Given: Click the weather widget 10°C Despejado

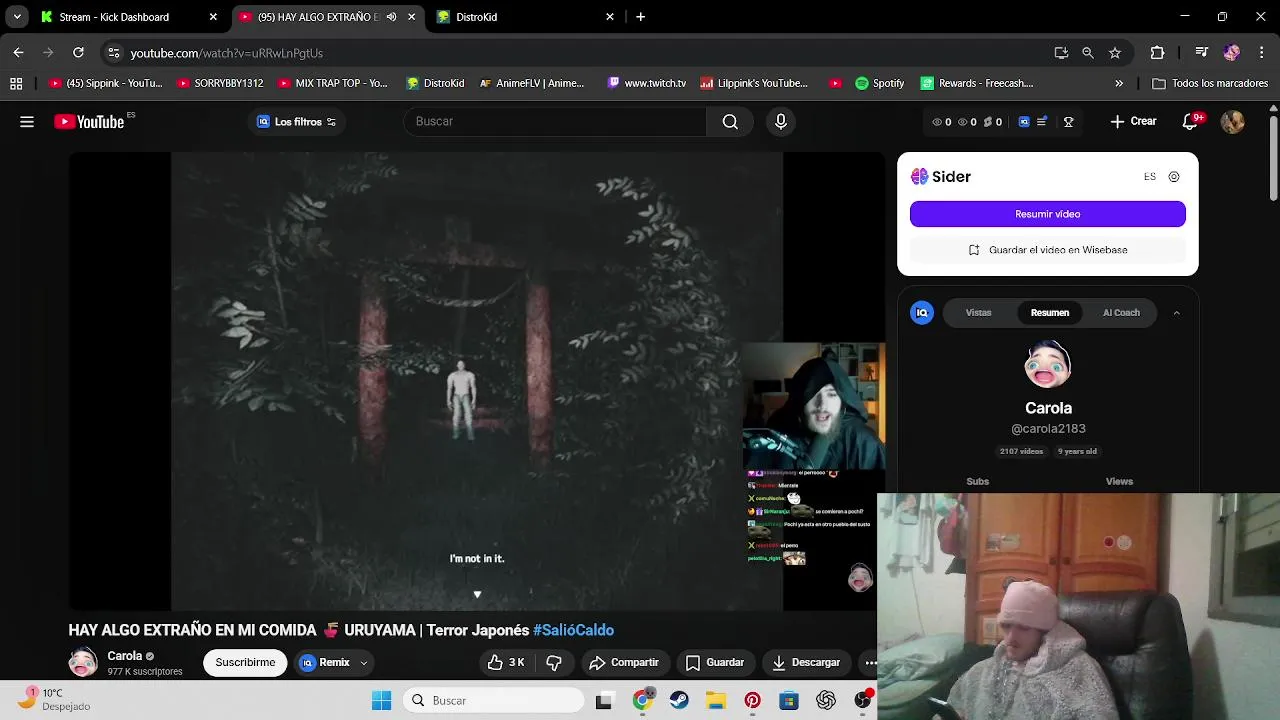Looking at the screenshot, I should click(x=56, y=699).
